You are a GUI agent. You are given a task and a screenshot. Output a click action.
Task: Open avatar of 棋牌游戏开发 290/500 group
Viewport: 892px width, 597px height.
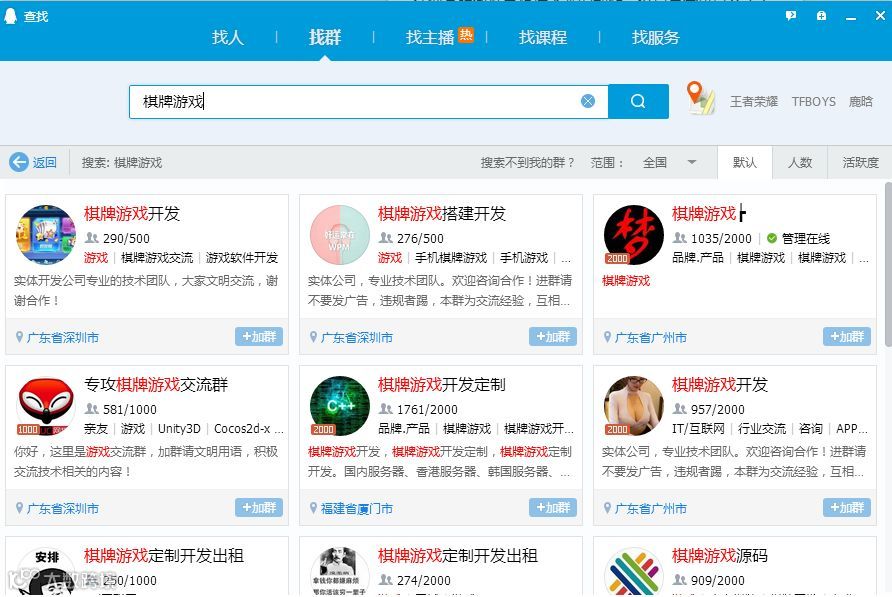click(x=46, y=235)
